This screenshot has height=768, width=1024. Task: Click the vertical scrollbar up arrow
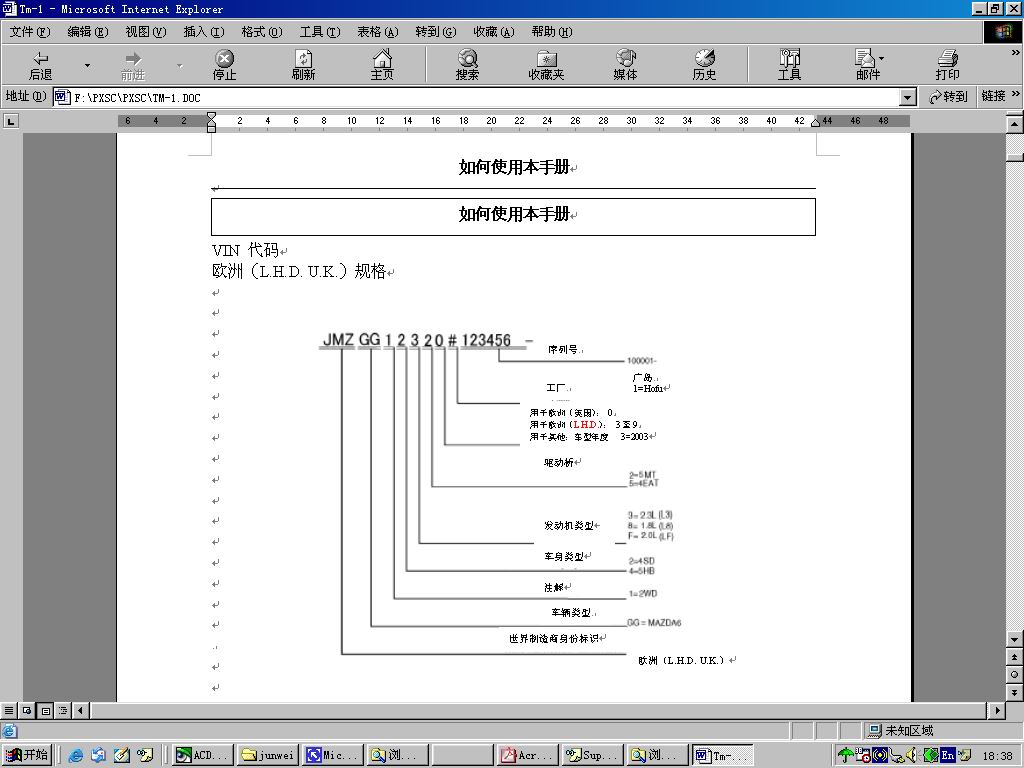pyautogui.click(x=1014, y=123)
